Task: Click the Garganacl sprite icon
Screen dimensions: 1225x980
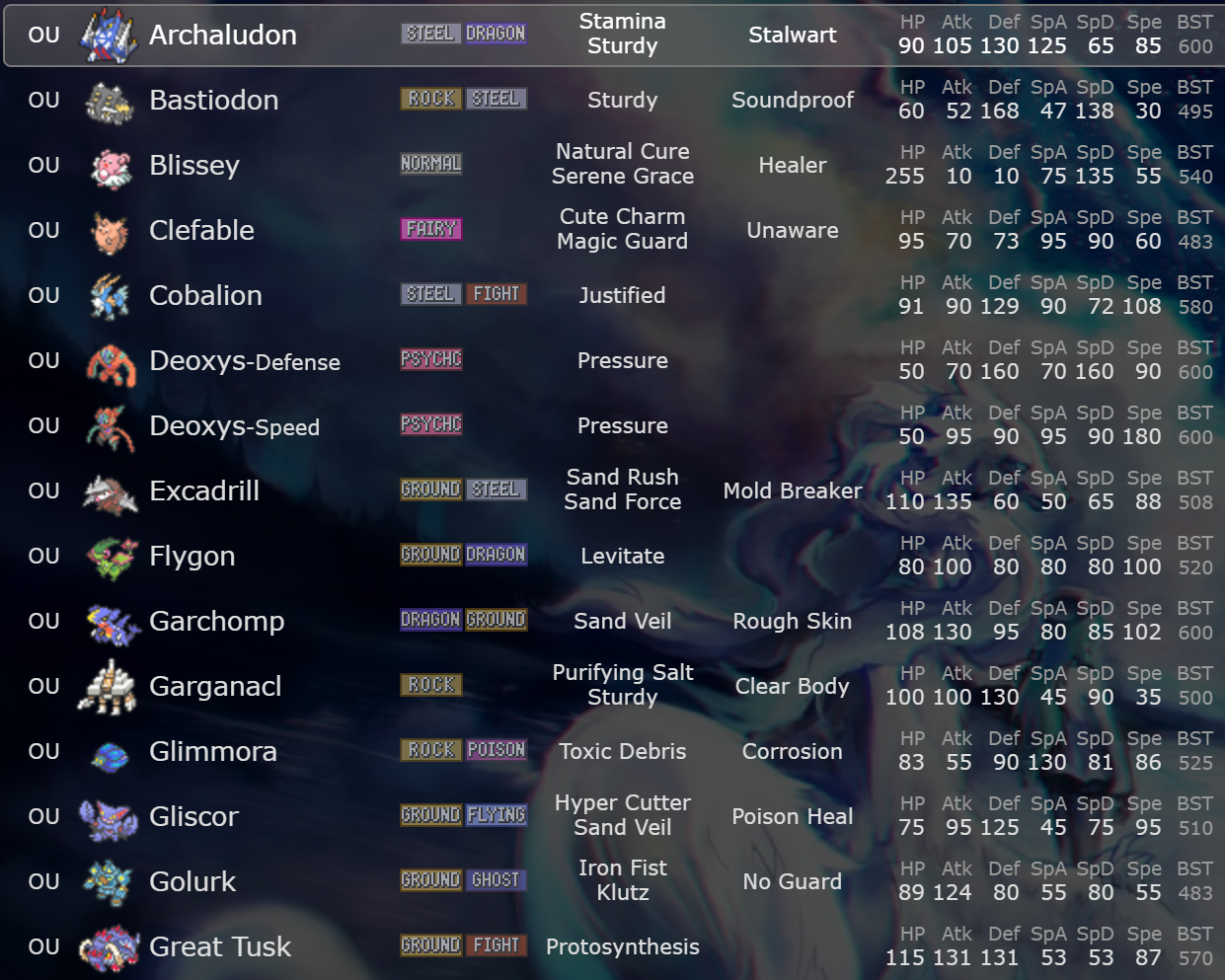Action: [x=108, y=687]
